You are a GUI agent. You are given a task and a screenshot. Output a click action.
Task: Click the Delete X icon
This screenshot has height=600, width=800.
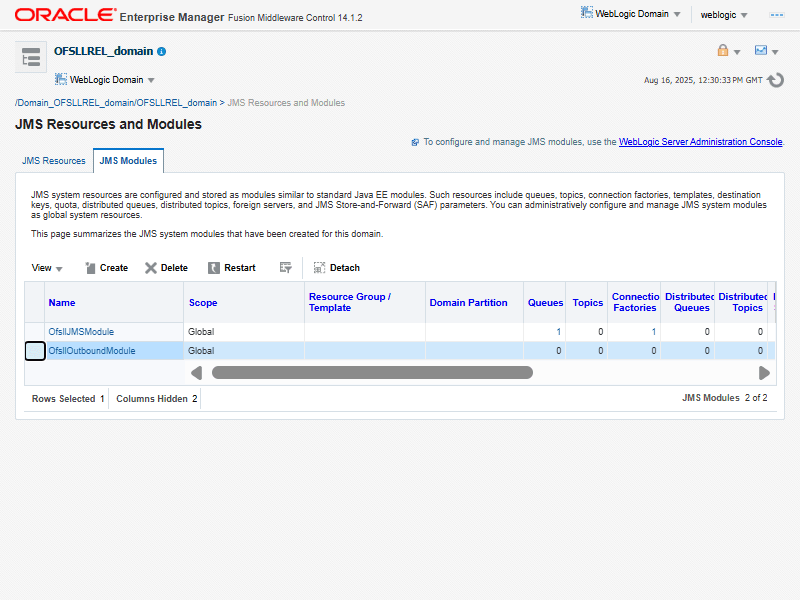[x=151, y=268]
